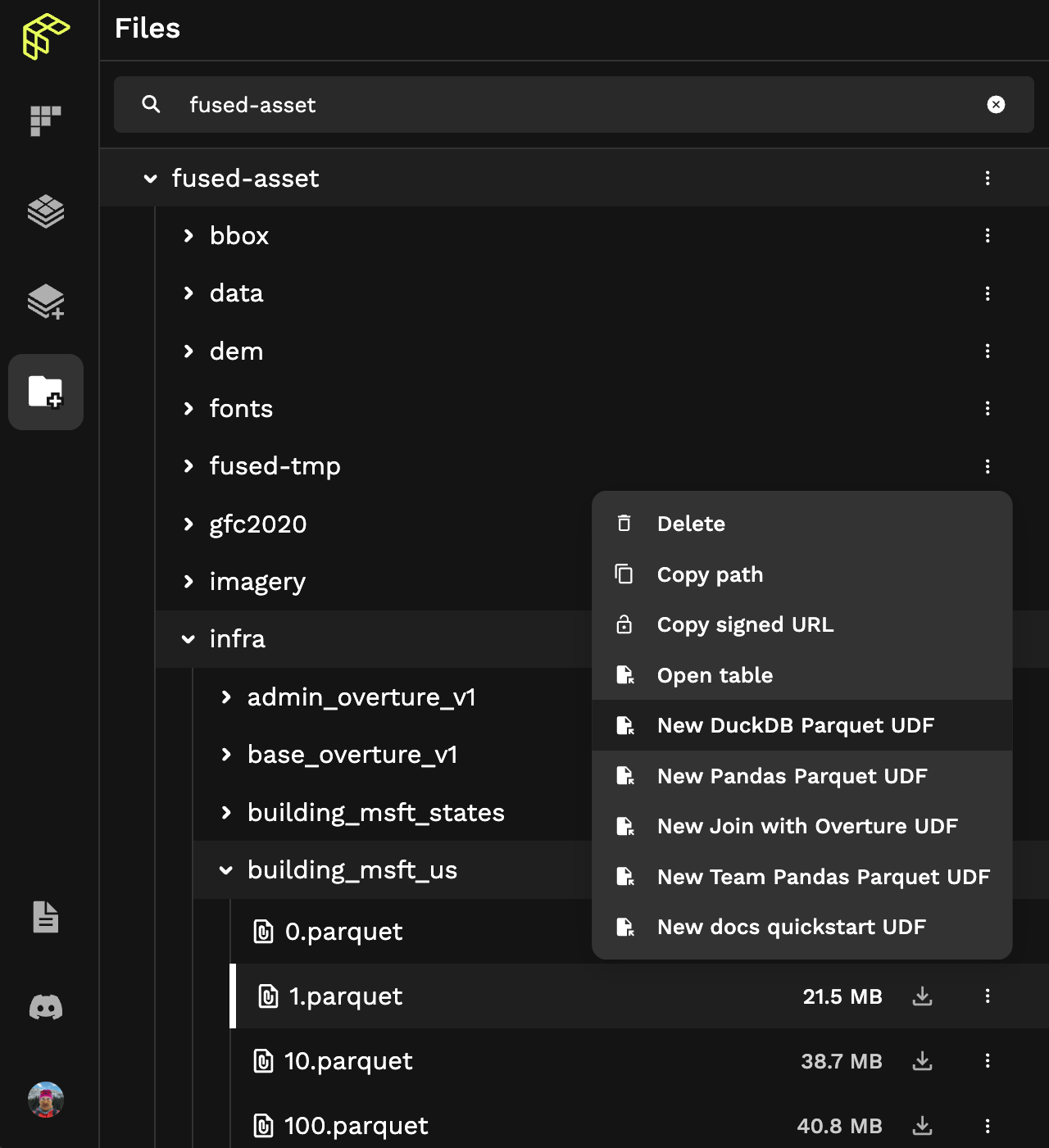Click Delete in the context menu
Screen dimensions: 1049x1148
coord(691,524)
